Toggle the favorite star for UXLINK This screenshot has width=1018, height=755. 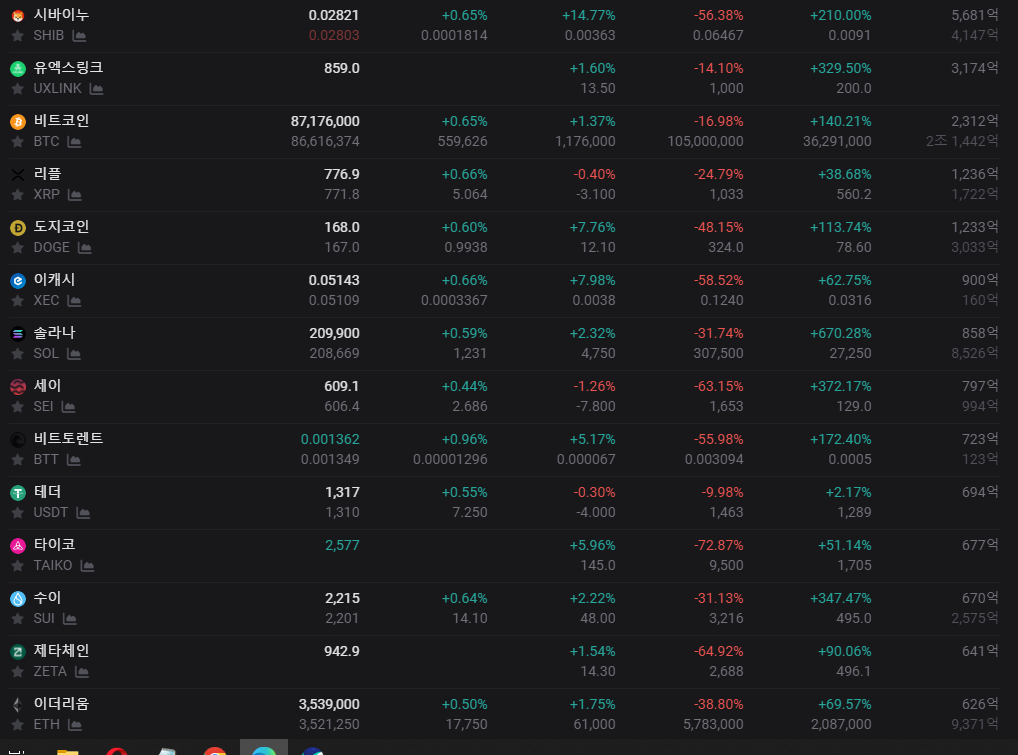(x=18, y=89)
